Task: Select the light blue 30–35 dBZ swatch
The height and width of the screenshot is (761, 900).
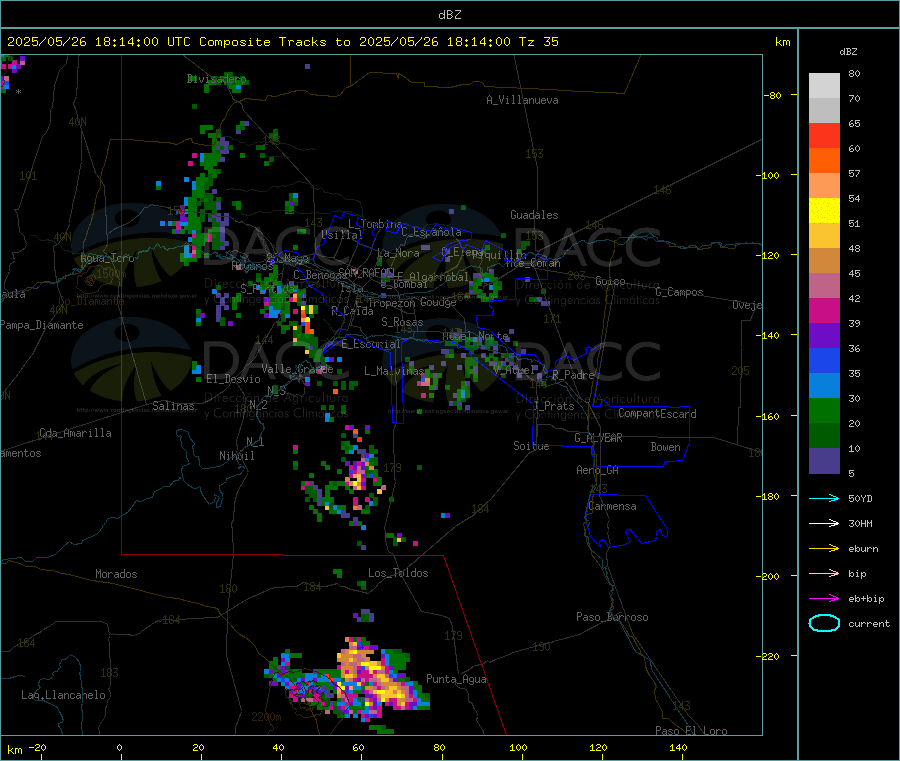Action: point(824,386)
